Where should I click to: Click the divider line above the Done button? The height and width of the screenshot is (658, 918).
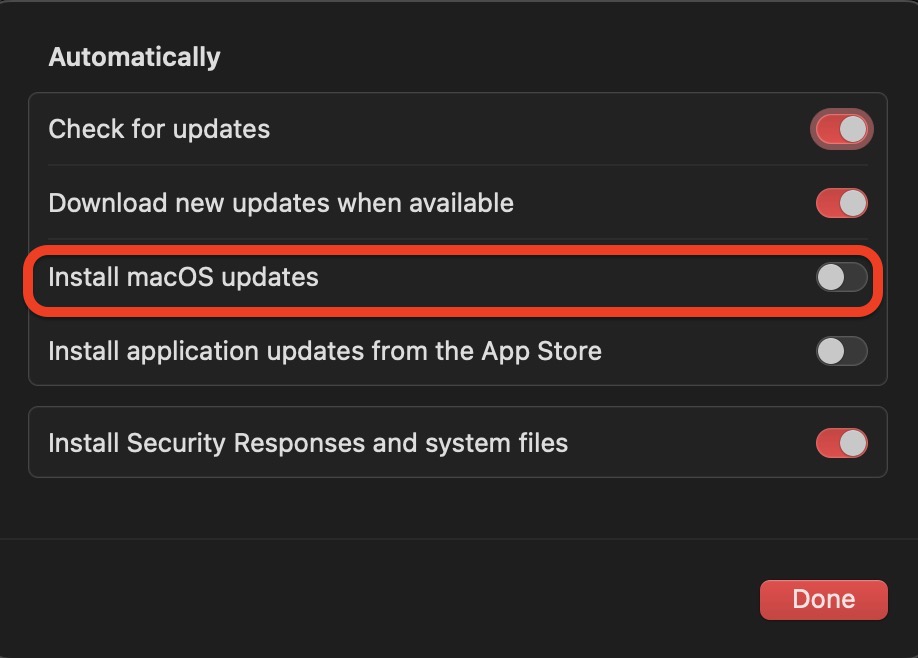click(x=459, y=539)
